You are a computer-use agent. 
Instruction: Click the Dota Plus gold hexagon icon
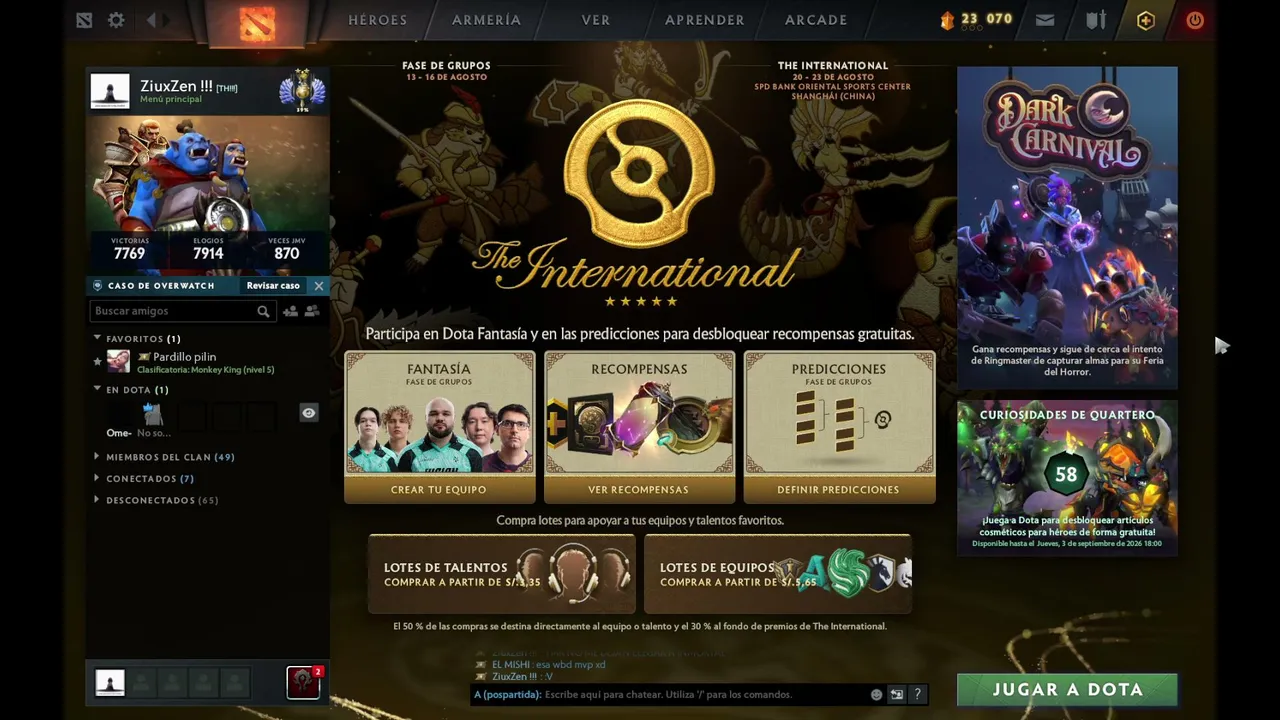pyautogui.click(x=1146, y=20)
